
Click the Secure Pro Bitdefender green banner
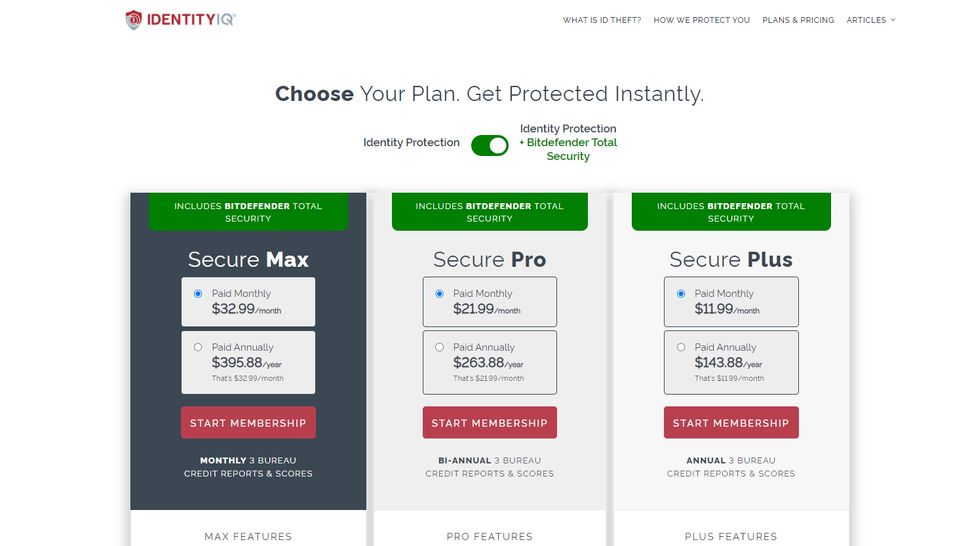(x=489, y=212)
